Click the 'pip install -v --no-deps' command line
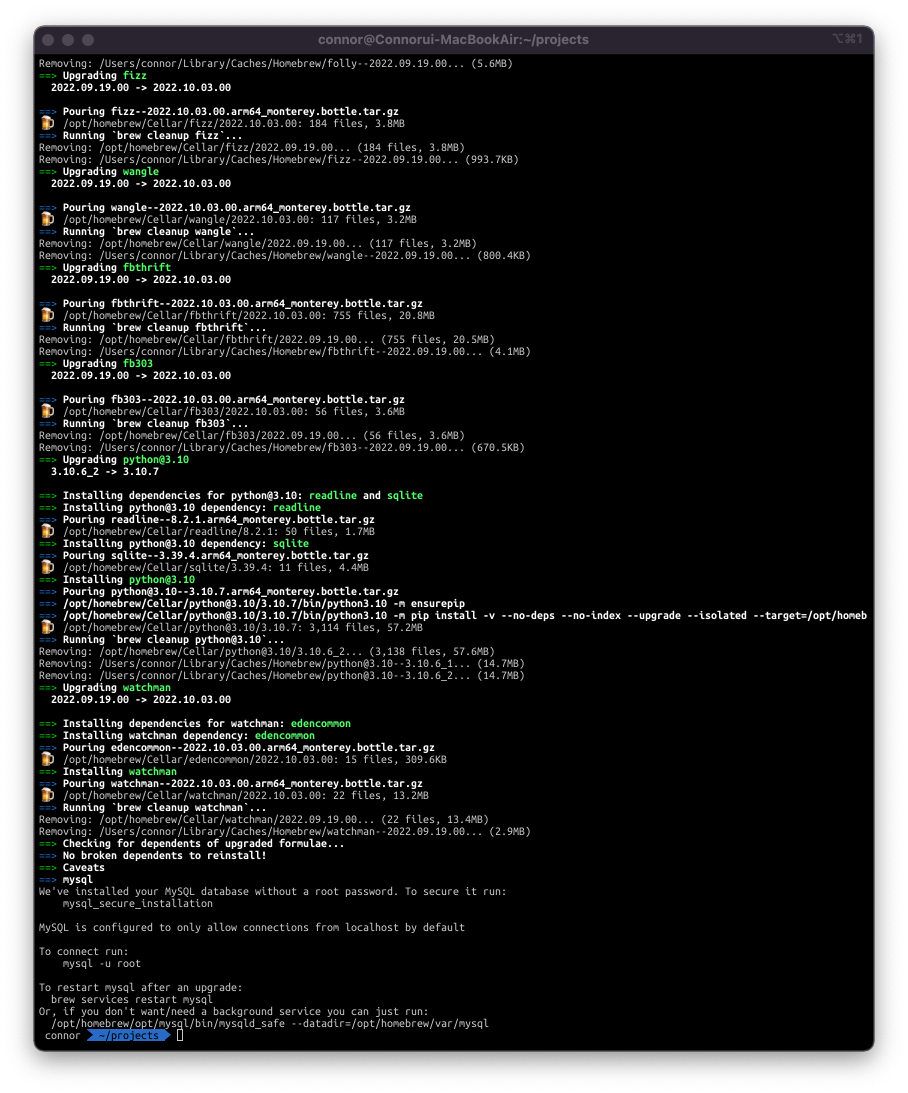 (x=453, y=616)
